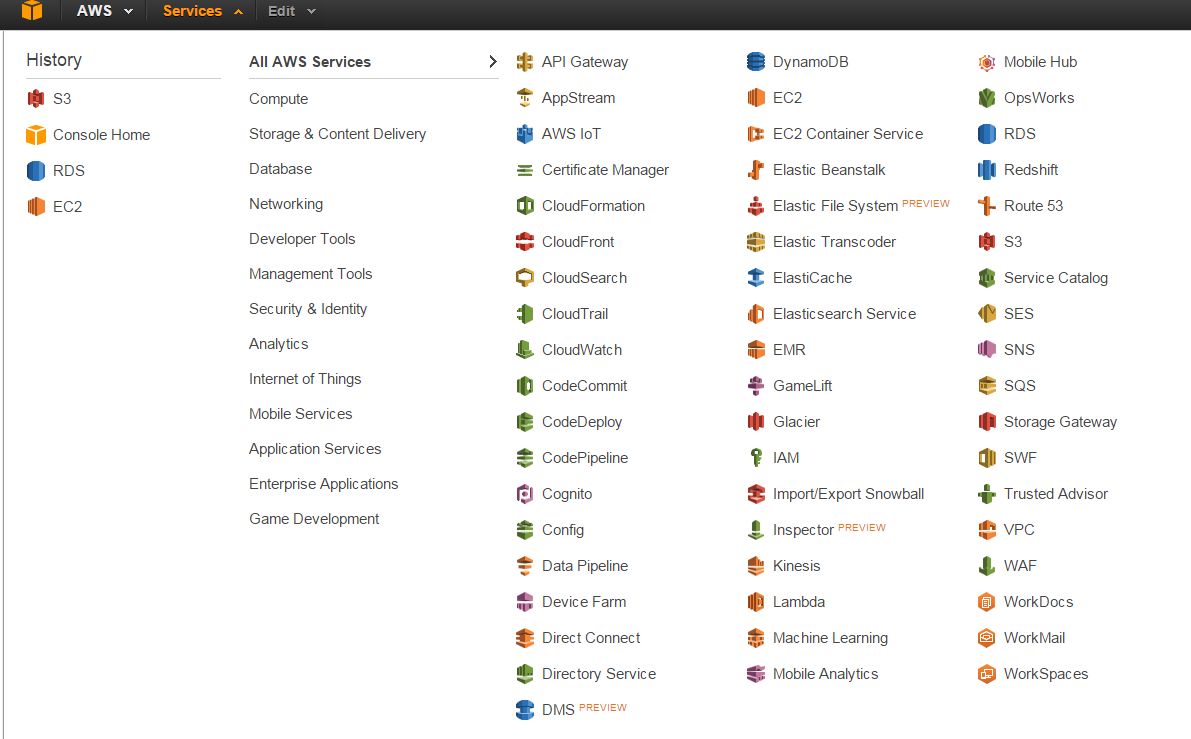
Task: Open the Directory Service link
Action: click(x=599, y=674)
